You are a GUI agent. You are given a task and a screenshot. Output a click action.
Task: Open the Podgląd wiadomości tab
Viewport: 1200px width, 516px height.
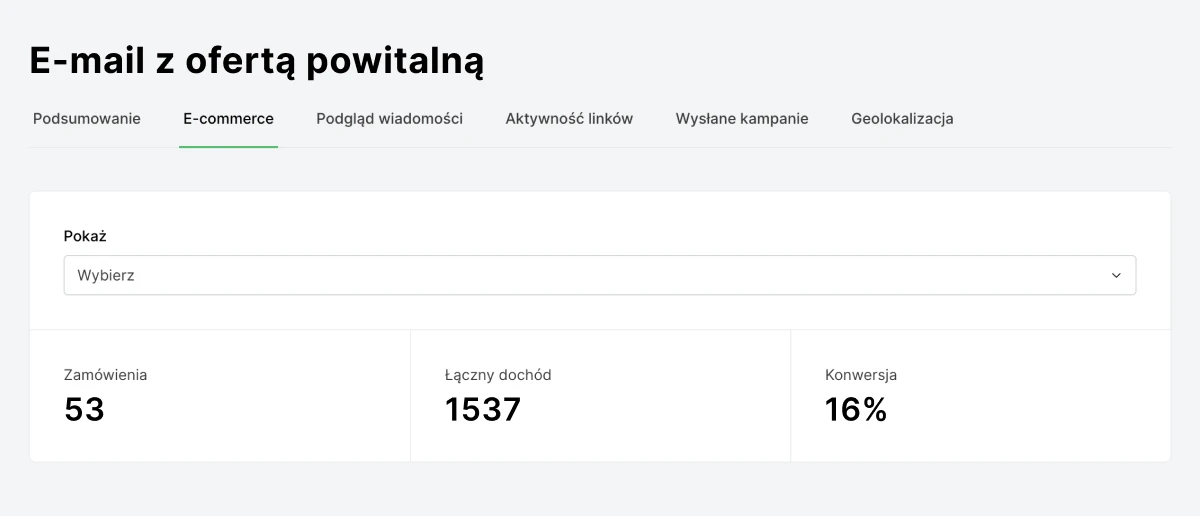coord(389,118)
